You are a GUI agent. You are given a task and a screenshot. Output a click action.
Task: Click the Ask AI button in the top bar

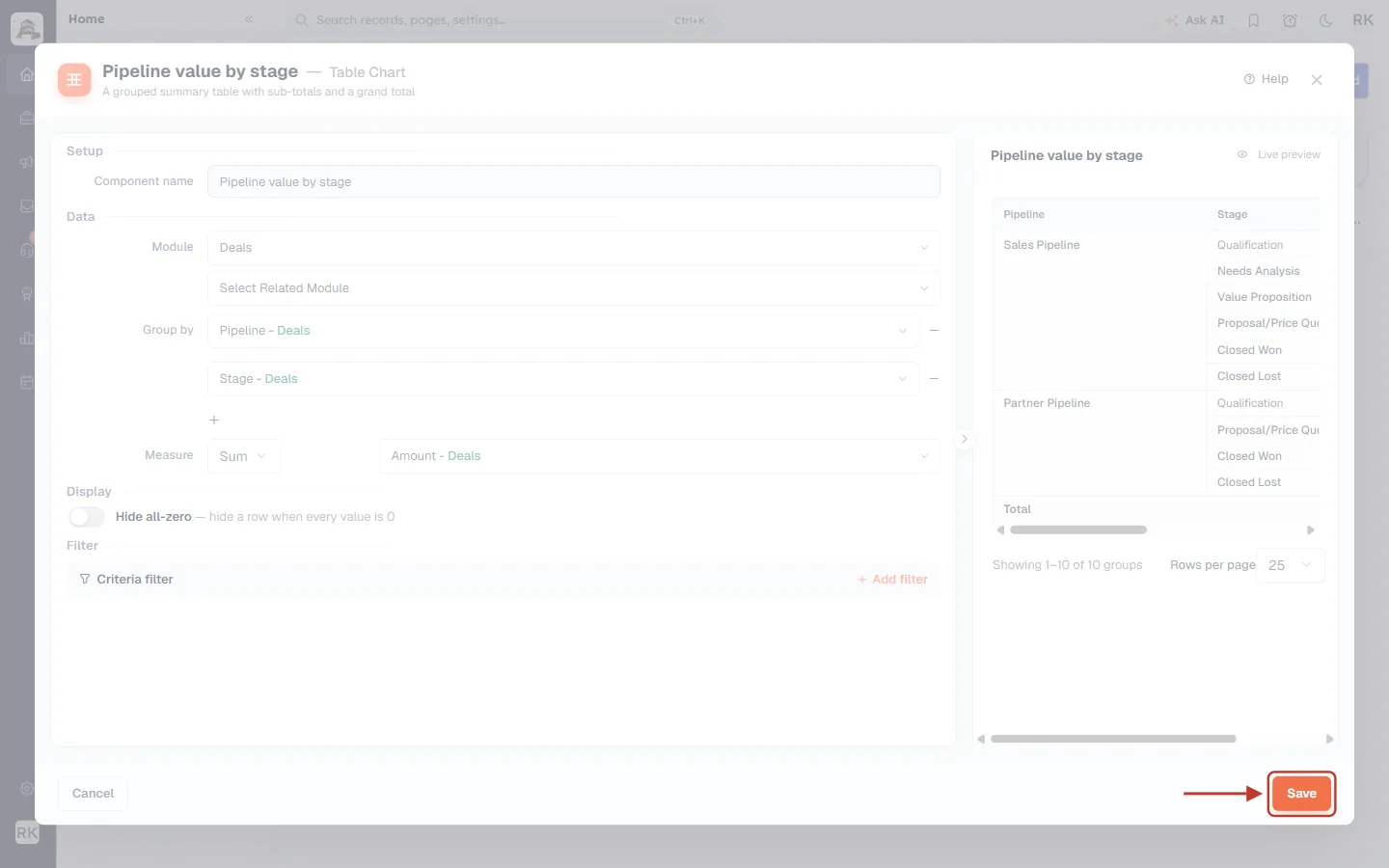pyautogui.click(x=1195, y=20)
